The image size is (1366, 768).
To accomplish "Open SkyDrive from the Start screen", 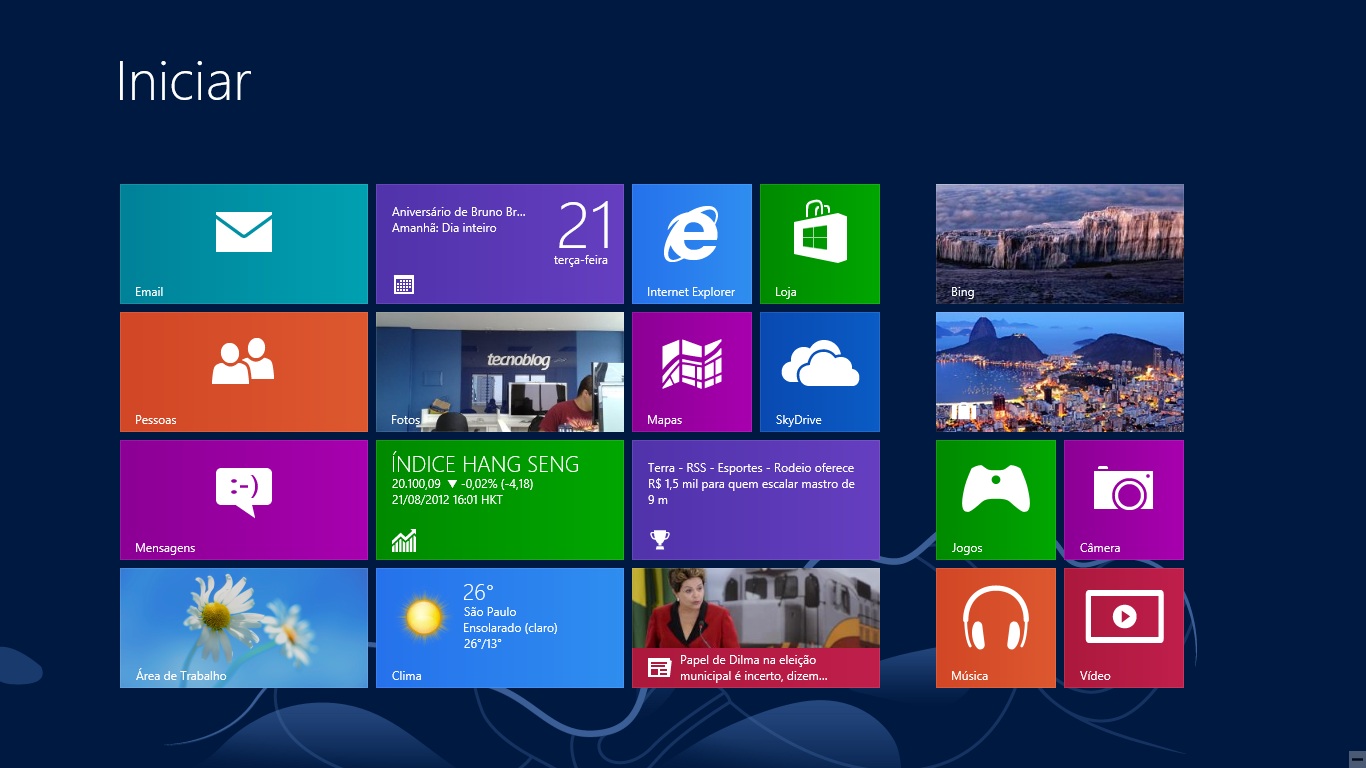I will (819, 371).
